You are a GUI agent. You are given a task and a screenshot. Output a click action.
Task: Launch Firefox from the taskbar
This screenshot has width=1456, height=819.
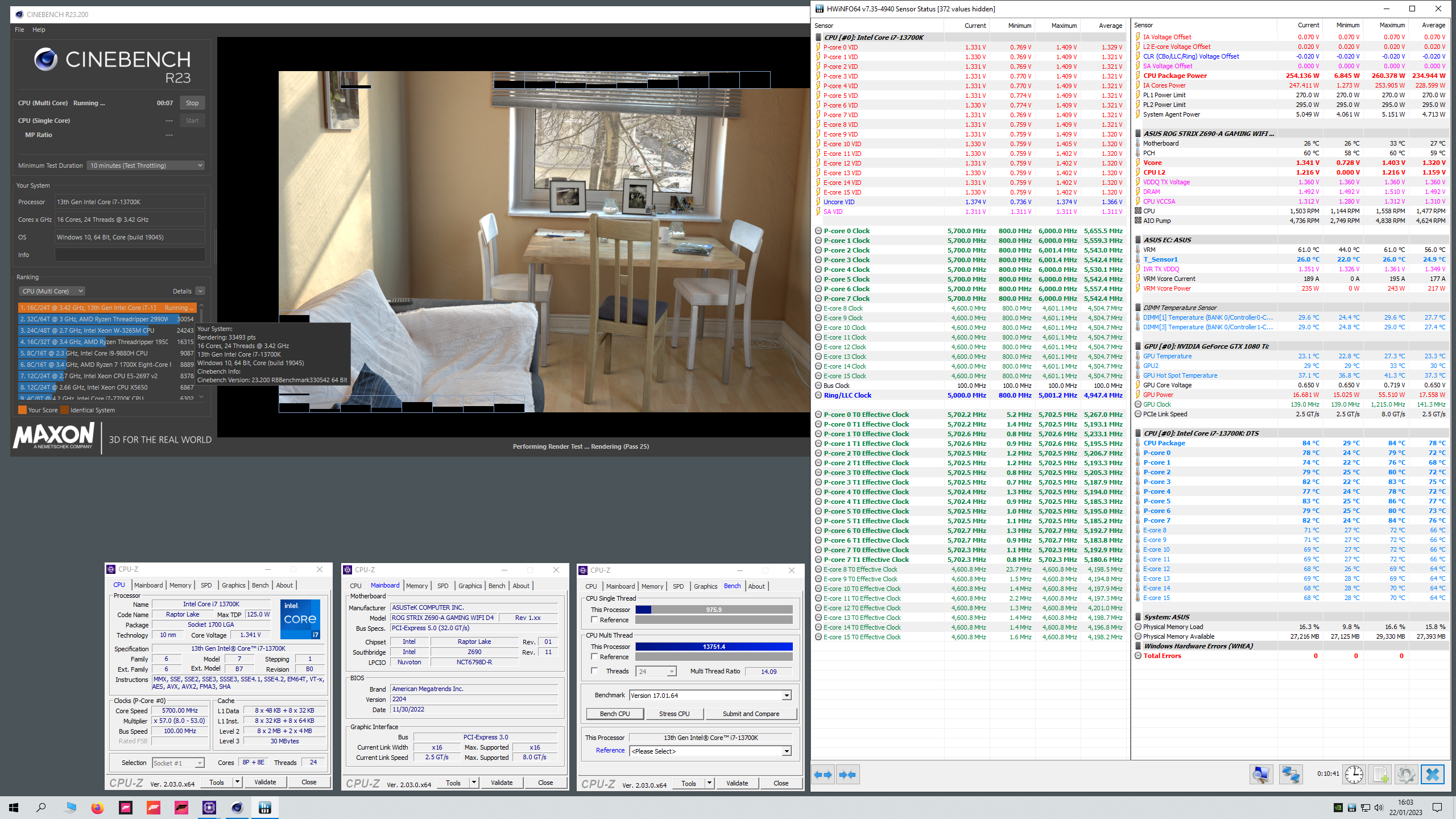coord(98,808)
